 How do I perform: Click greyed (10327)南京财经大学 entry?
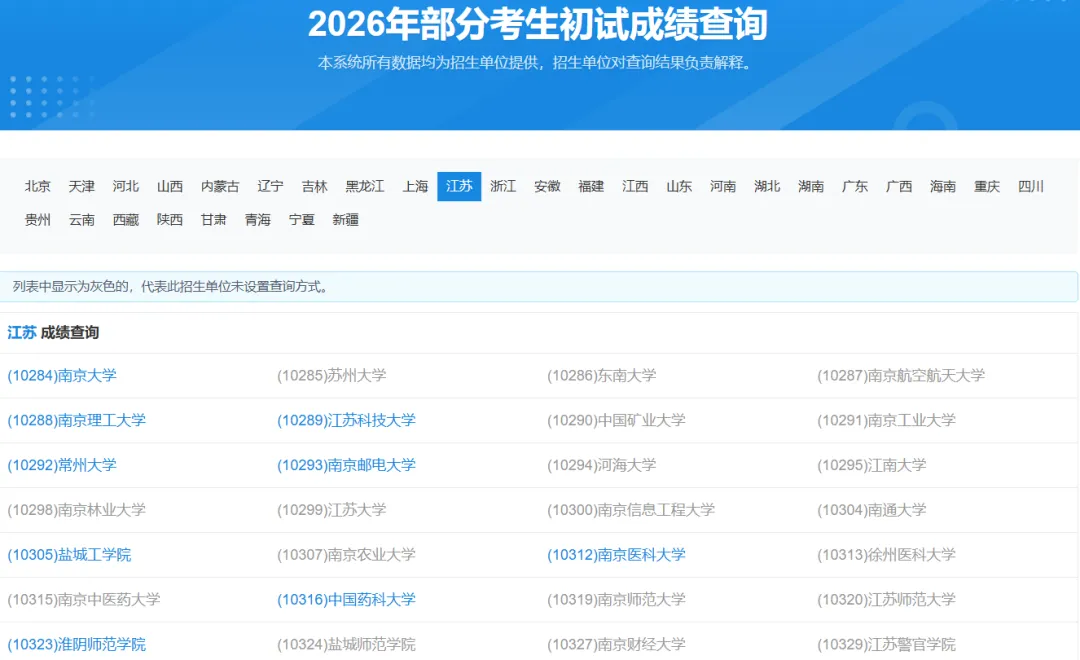click(x=616, y=644)
